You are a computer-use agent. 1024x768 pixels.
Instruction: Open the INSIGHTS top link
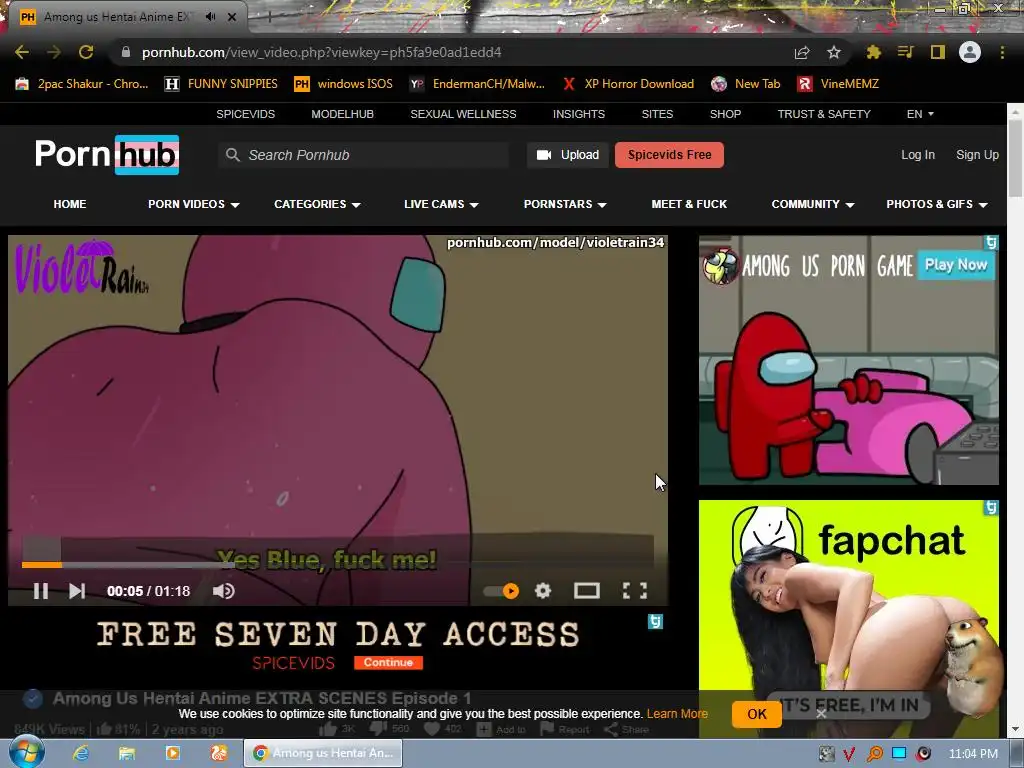579,114
